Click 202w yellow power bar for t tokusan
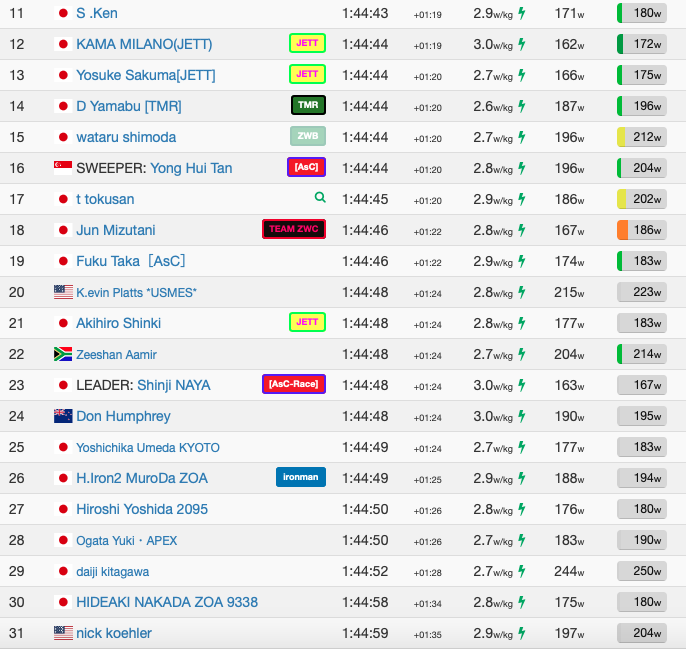This screenshot has height=649, width=686. [642, 199]
